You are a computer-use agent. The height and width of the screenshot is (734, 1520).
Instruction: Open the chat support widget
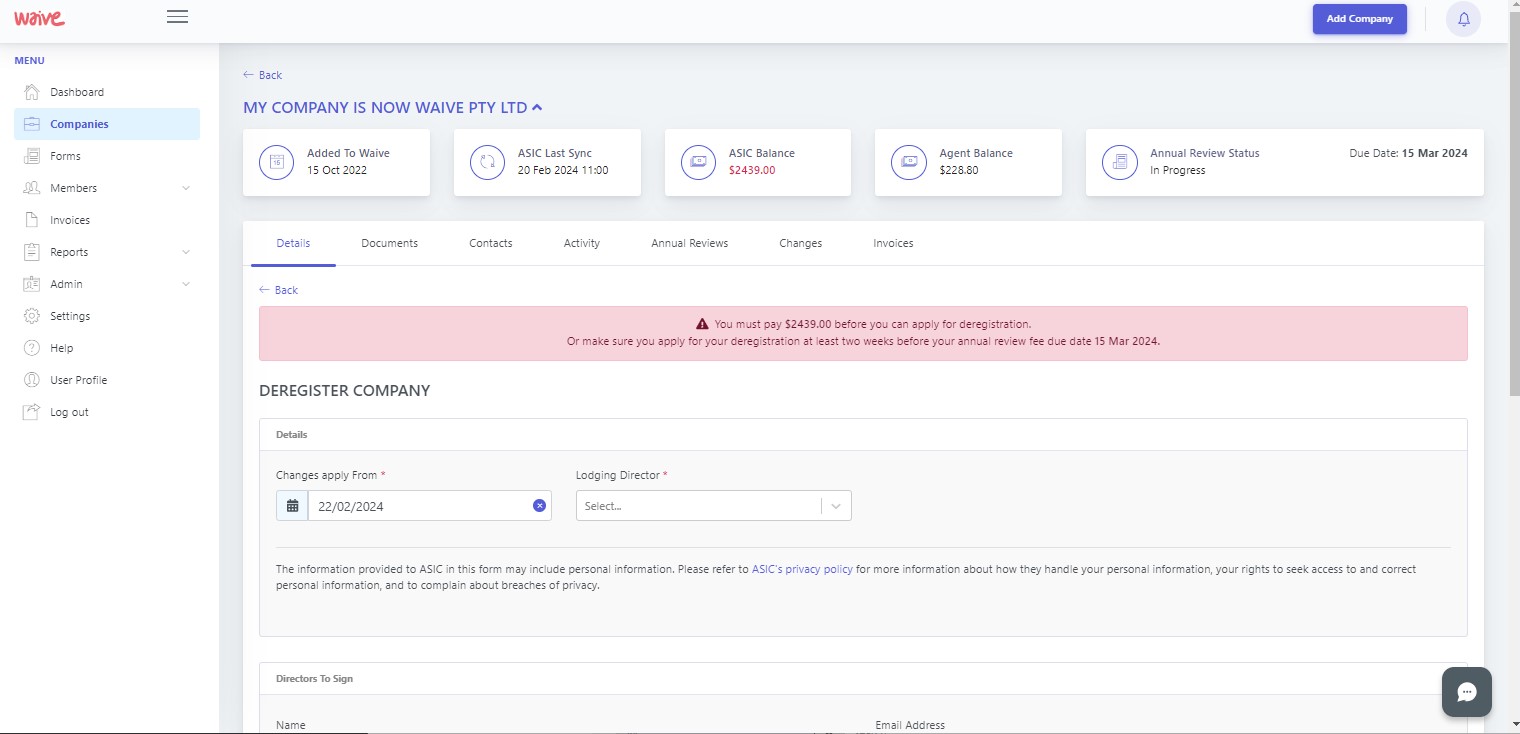[1467, 692]
